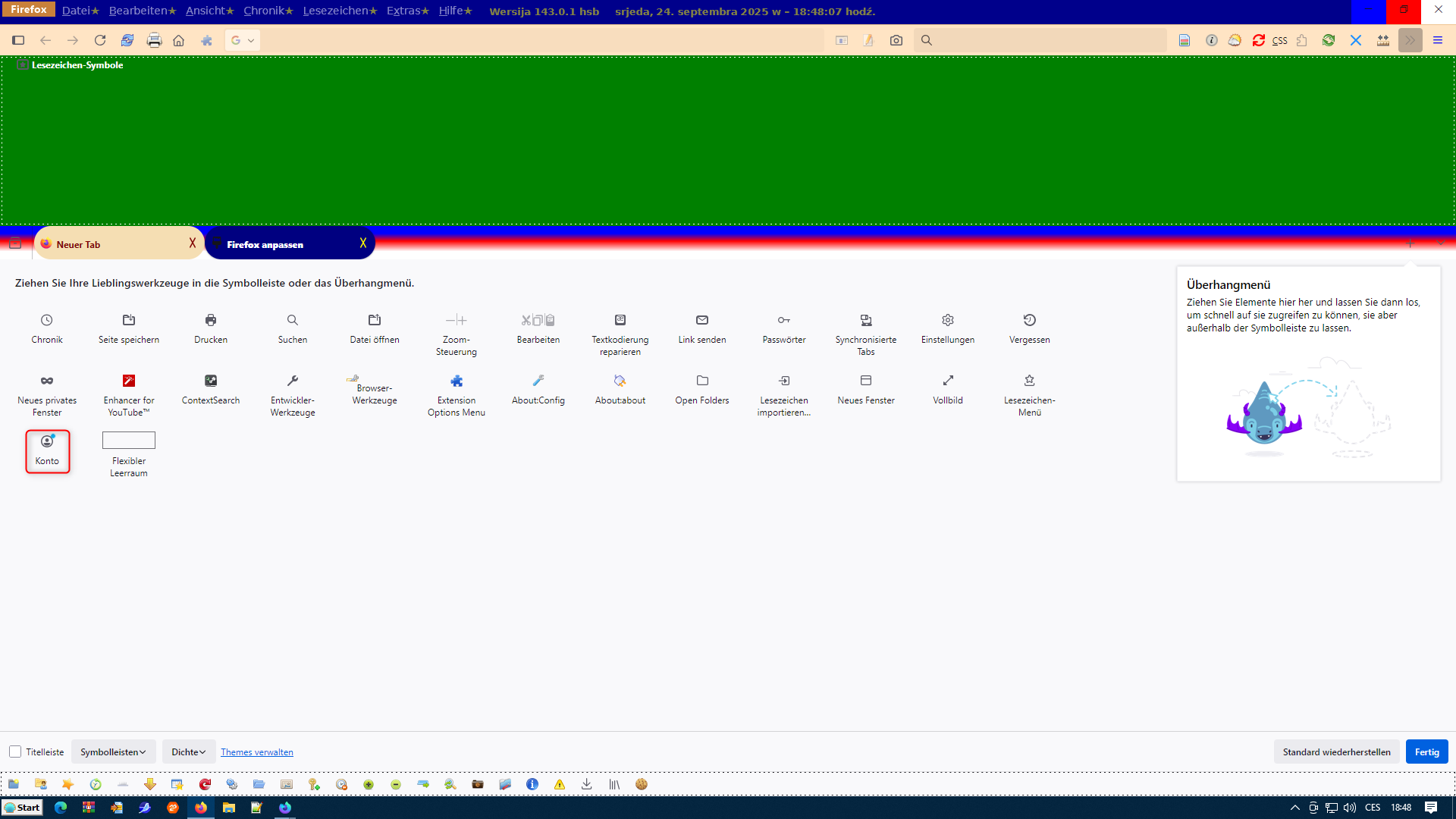Select the Extension Options Menu puzzle icon
The width and height of the screenshot is (1456, 819).
pyautogui.click(x=457, y=381)
